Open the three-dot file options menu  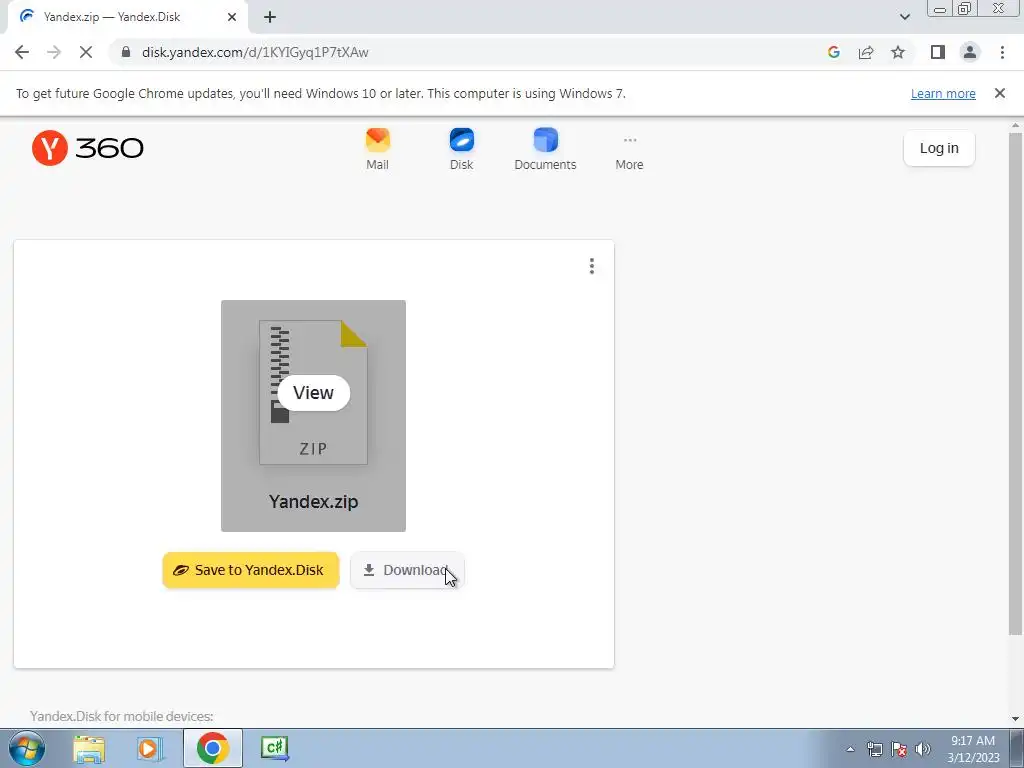click(x=592, y=266)
